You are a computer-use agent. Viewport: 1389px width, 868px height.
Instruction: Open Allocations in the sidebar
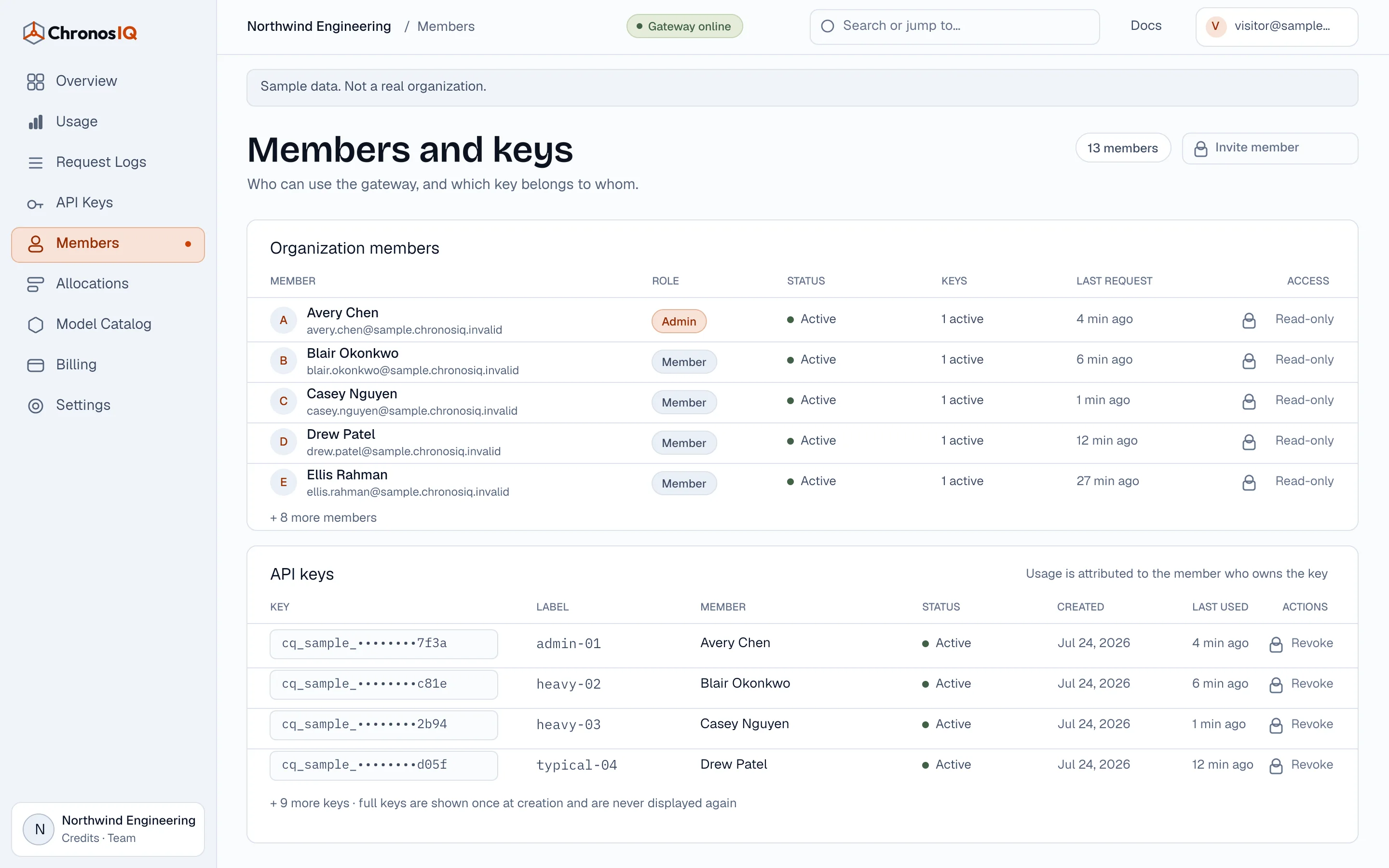[x=108, y=284]
